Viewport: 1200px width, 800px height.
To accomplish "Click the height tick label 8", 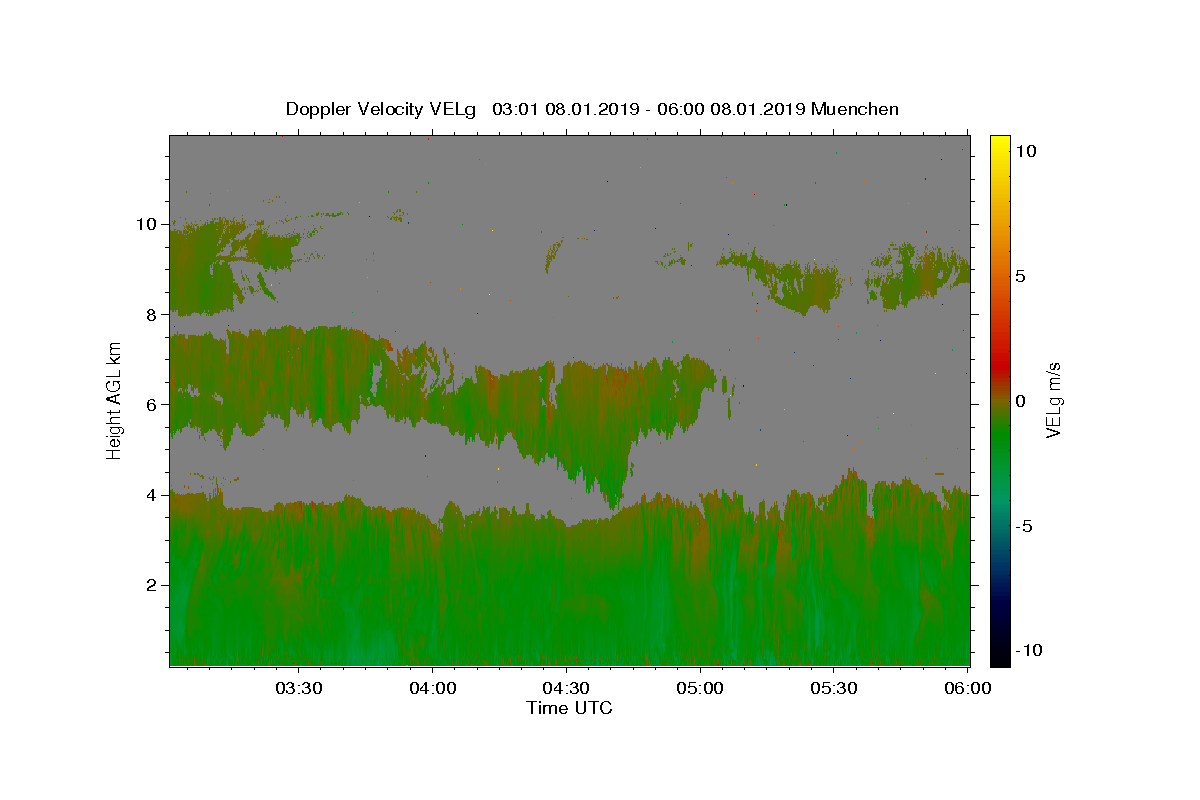I will [x=151, y=314].
